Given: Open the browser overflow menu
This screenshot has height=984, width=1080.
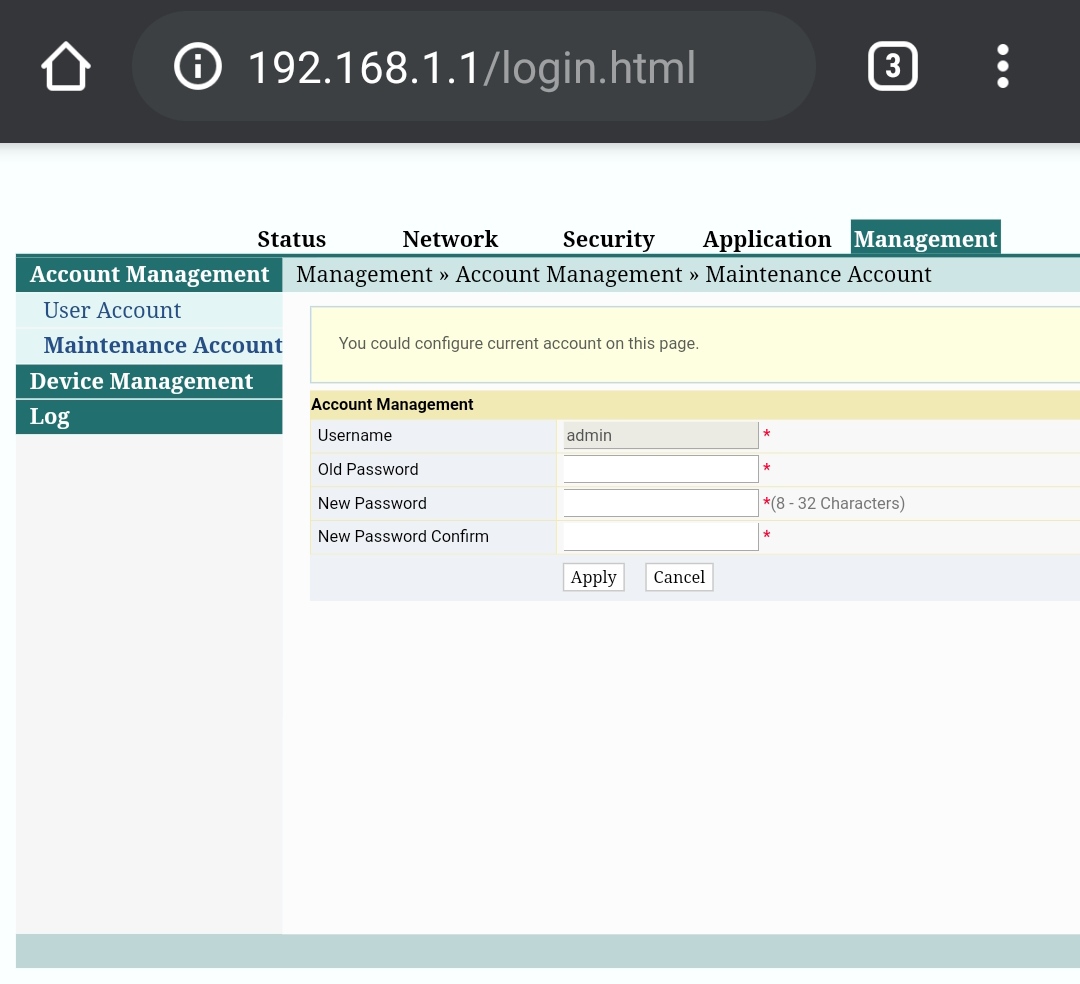Looking at the screenshot, I should point(1002,66).
